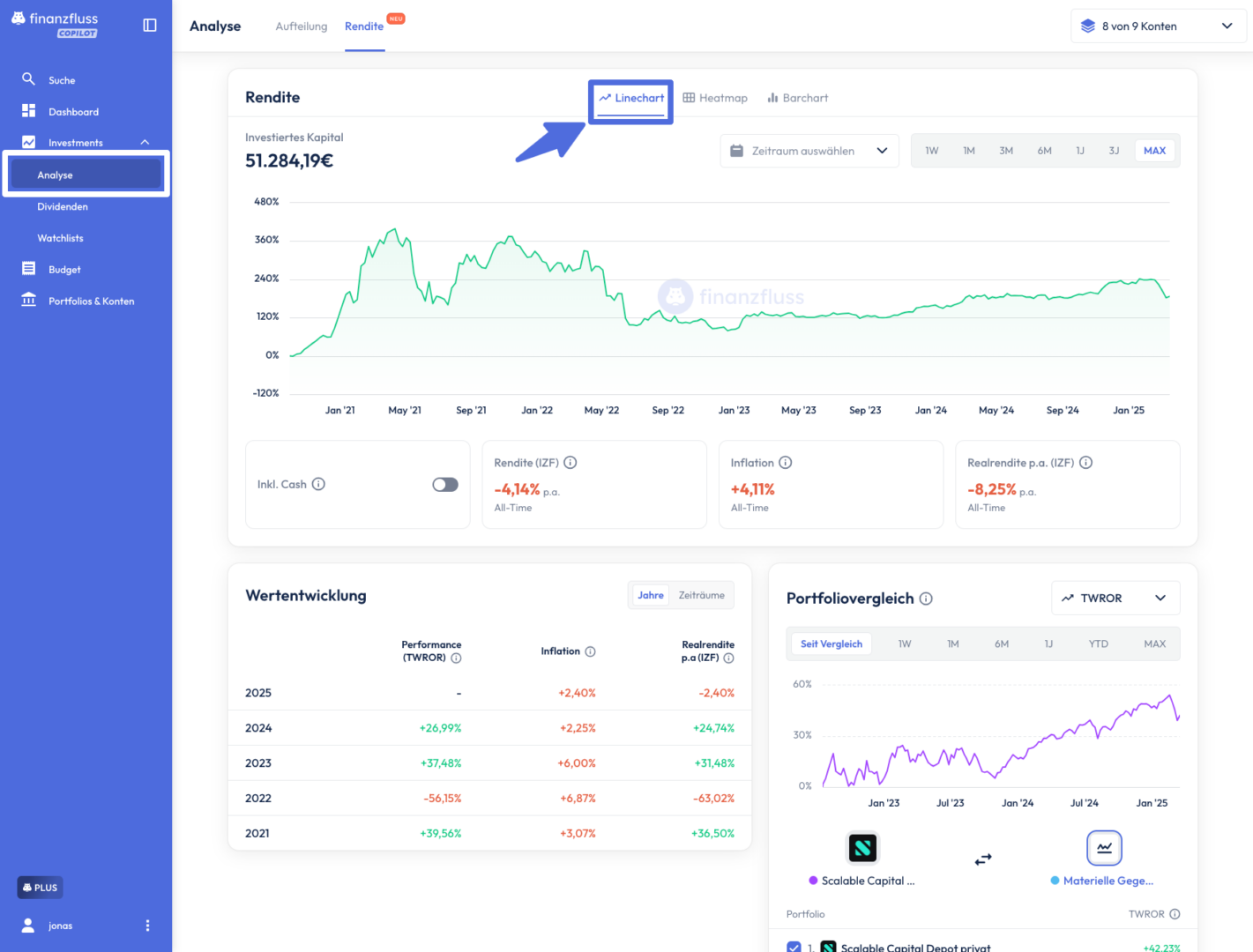This screenshot has width=1253, height=952.
Task: Select the Jahre segment in Wertentwicklung
Action: point(651,595)
